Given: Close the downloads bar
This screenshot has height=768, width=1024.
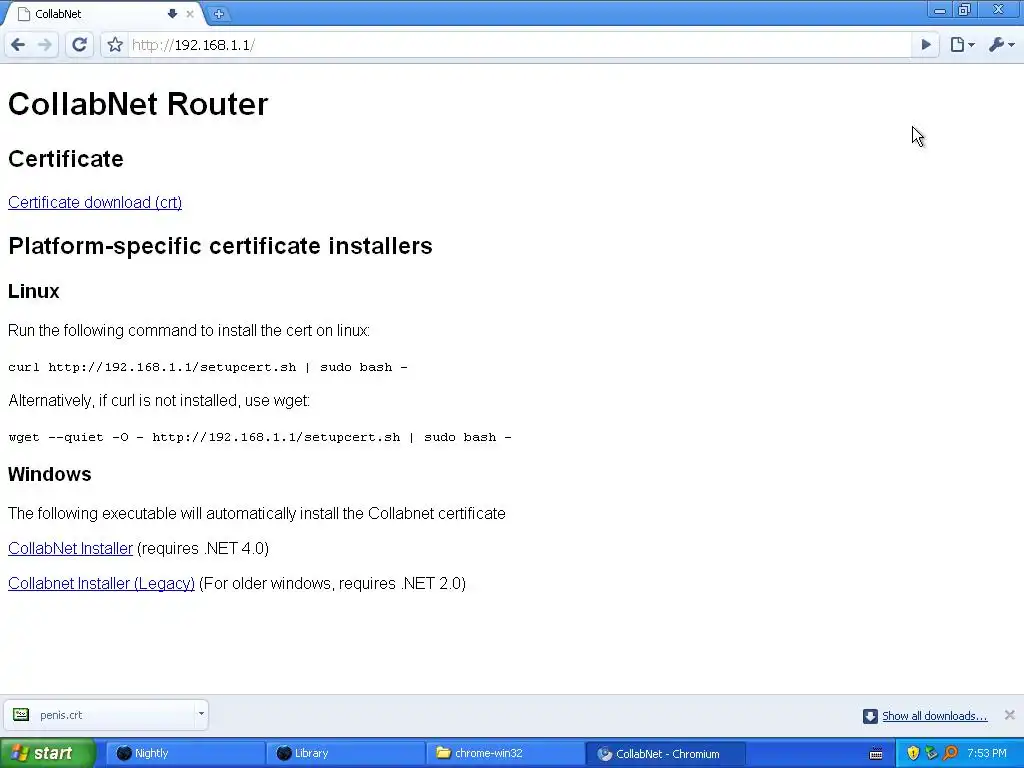Looking at the screenshot, I should [1009, 715].
